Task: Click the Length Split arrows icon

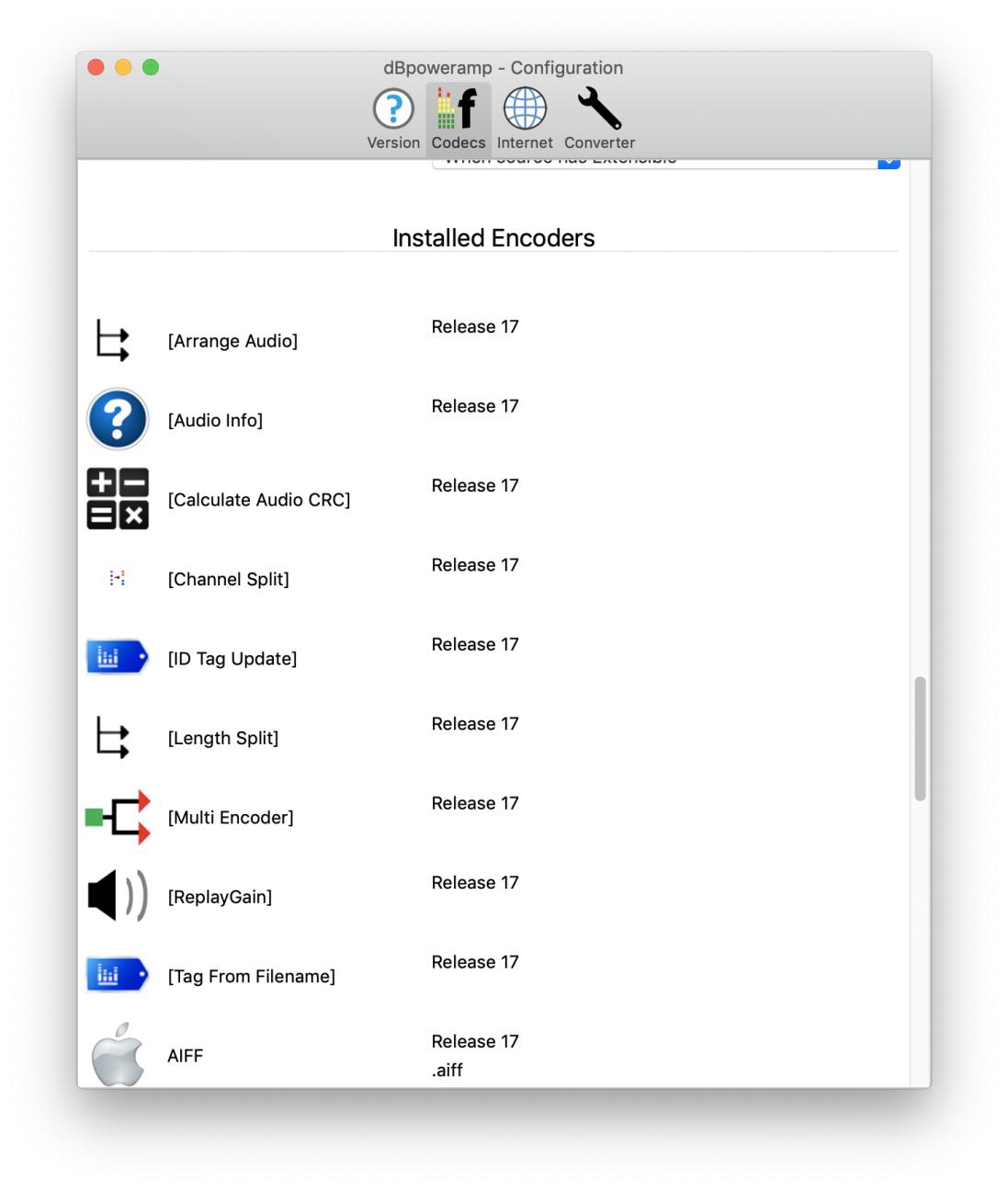Action: pos(113,738)
